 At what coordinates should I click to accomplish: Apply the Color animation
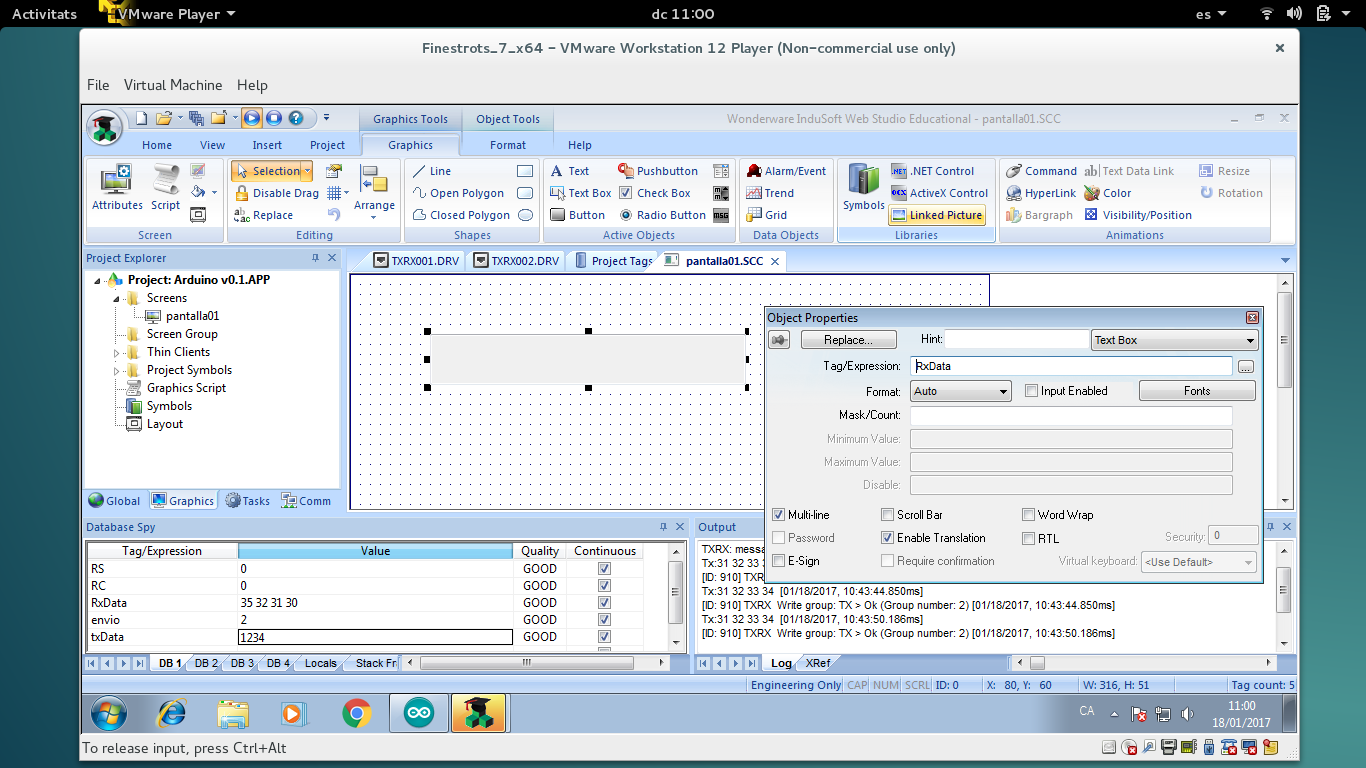[x=1107, y=193]
